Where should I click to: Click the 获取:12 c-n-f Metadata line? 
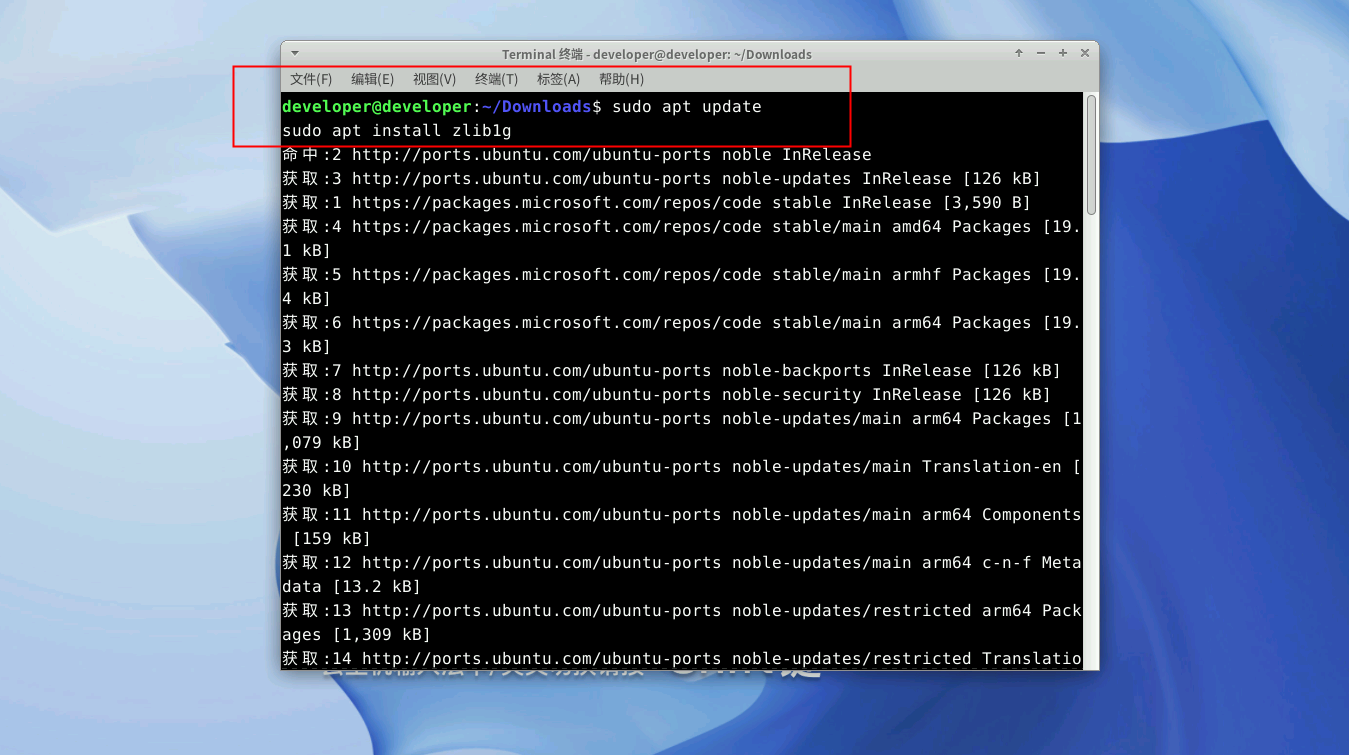pyautogui.click(x=682, y=574)
